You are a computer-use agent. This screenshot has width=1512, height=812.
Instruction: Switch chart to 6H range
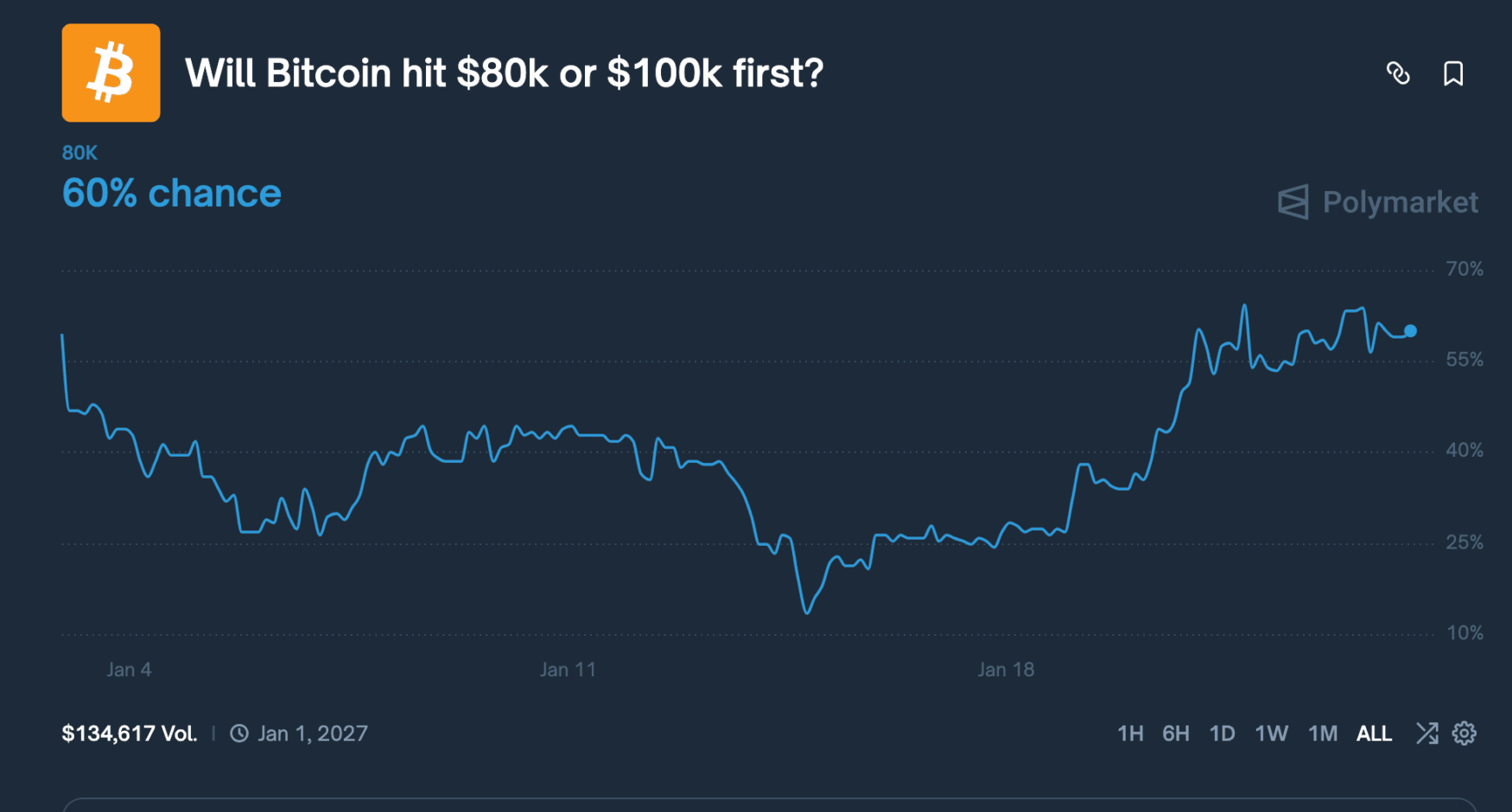1176,733
